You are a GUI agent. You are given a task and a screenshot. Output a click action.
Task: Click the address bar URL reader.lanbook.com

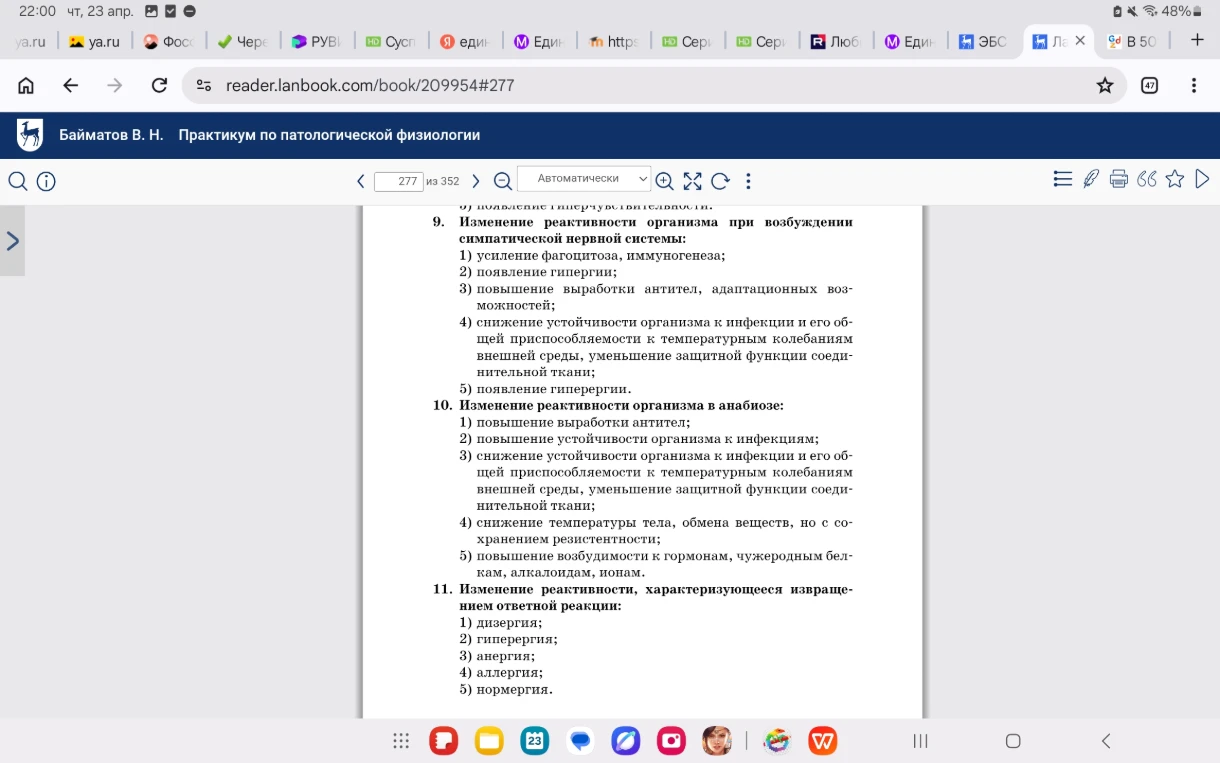(x=370, y=86)
